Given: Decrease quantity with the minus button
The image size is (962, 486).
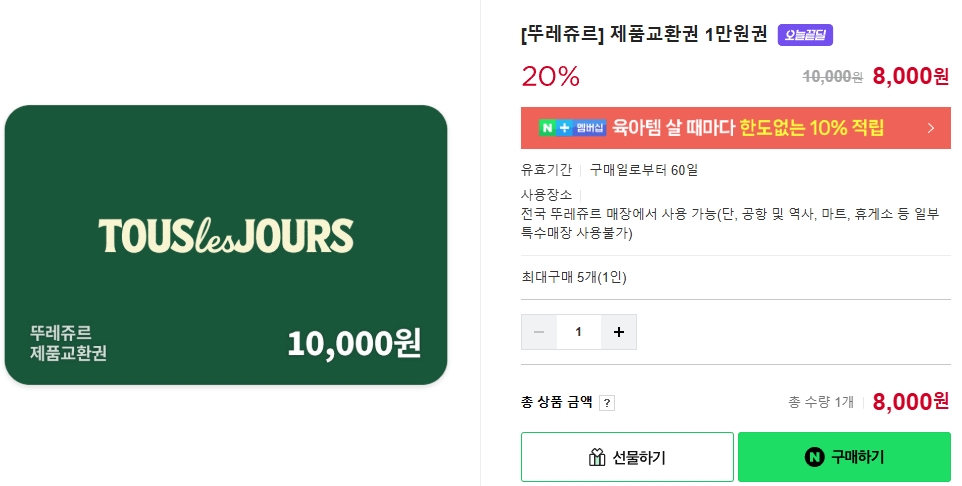Looking at the screenshot, I should (x=539, y=332).
